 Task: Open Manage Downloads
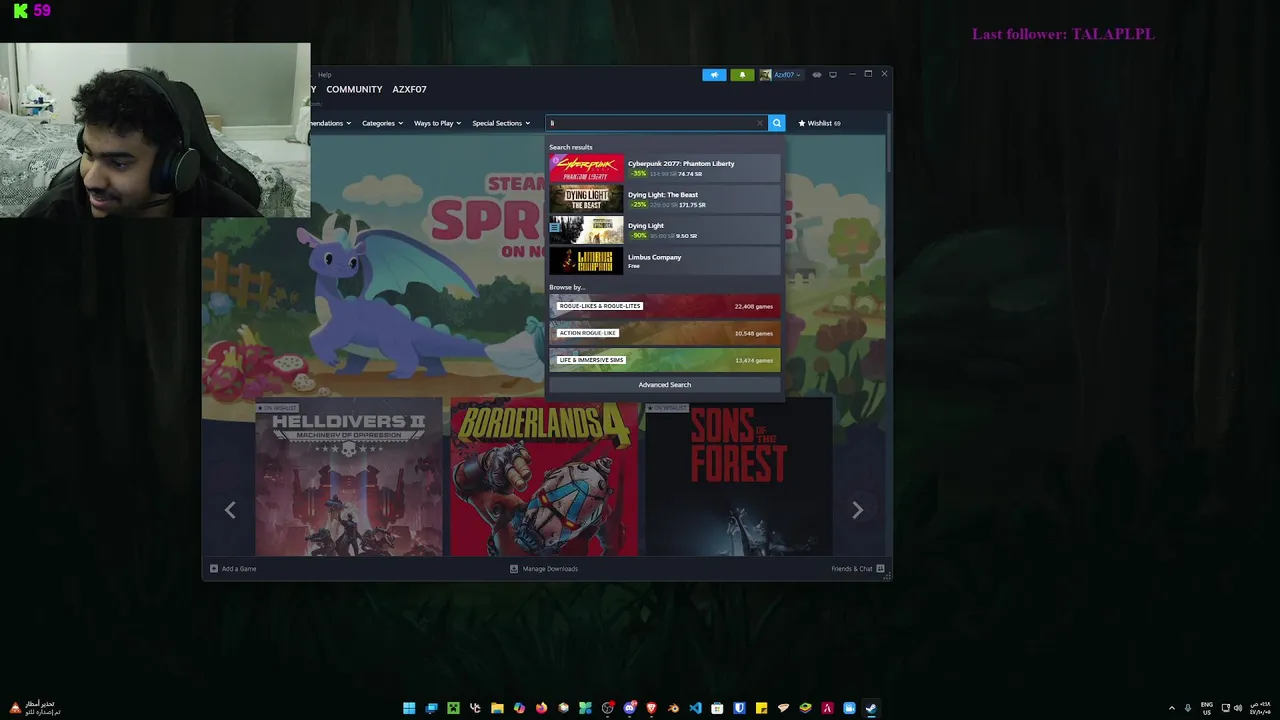(544, 569)
